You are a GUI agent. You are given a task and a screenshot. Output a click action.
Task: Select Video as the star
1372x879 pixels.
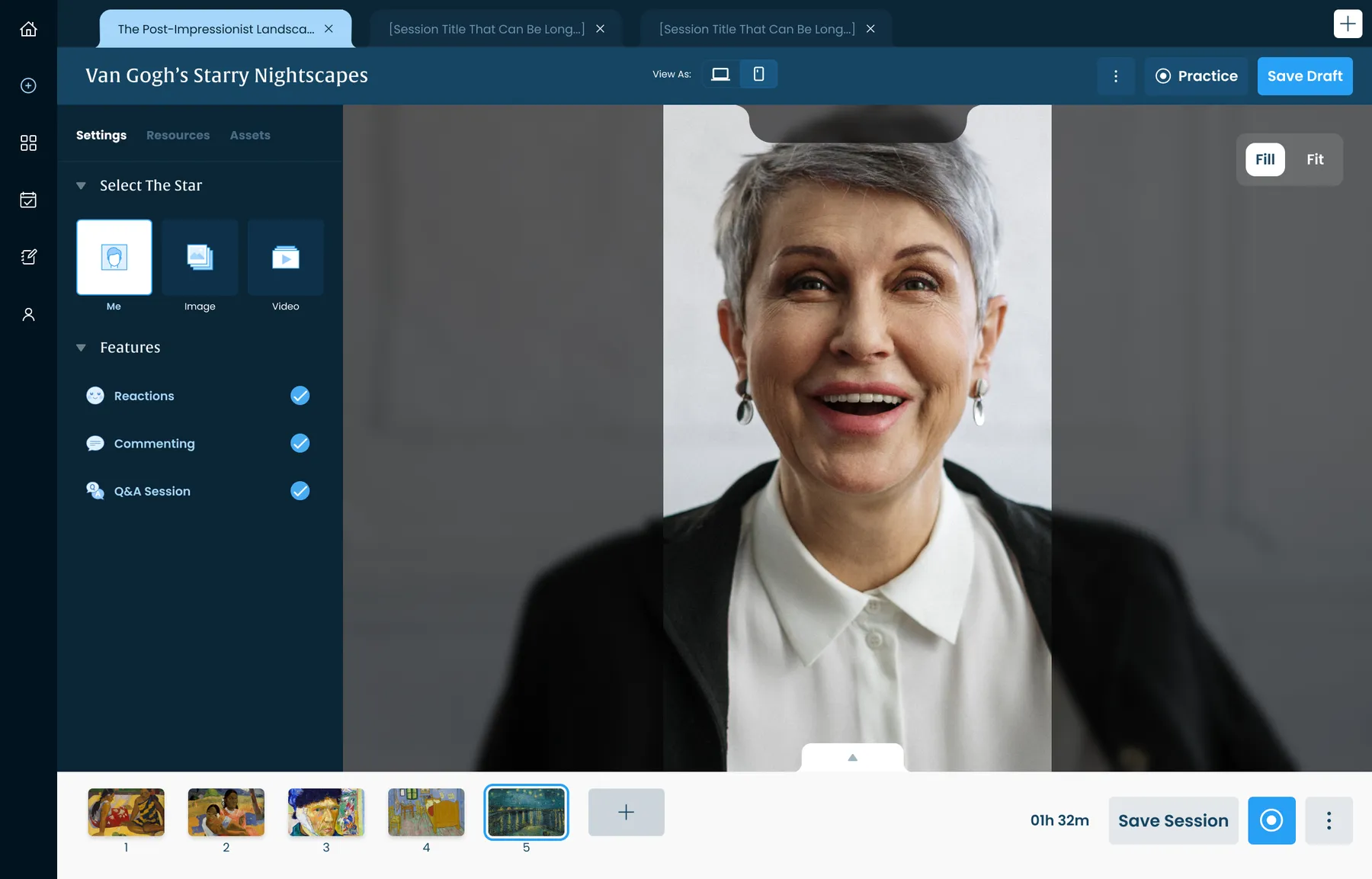pyautogui.click(x=286, y=257)
